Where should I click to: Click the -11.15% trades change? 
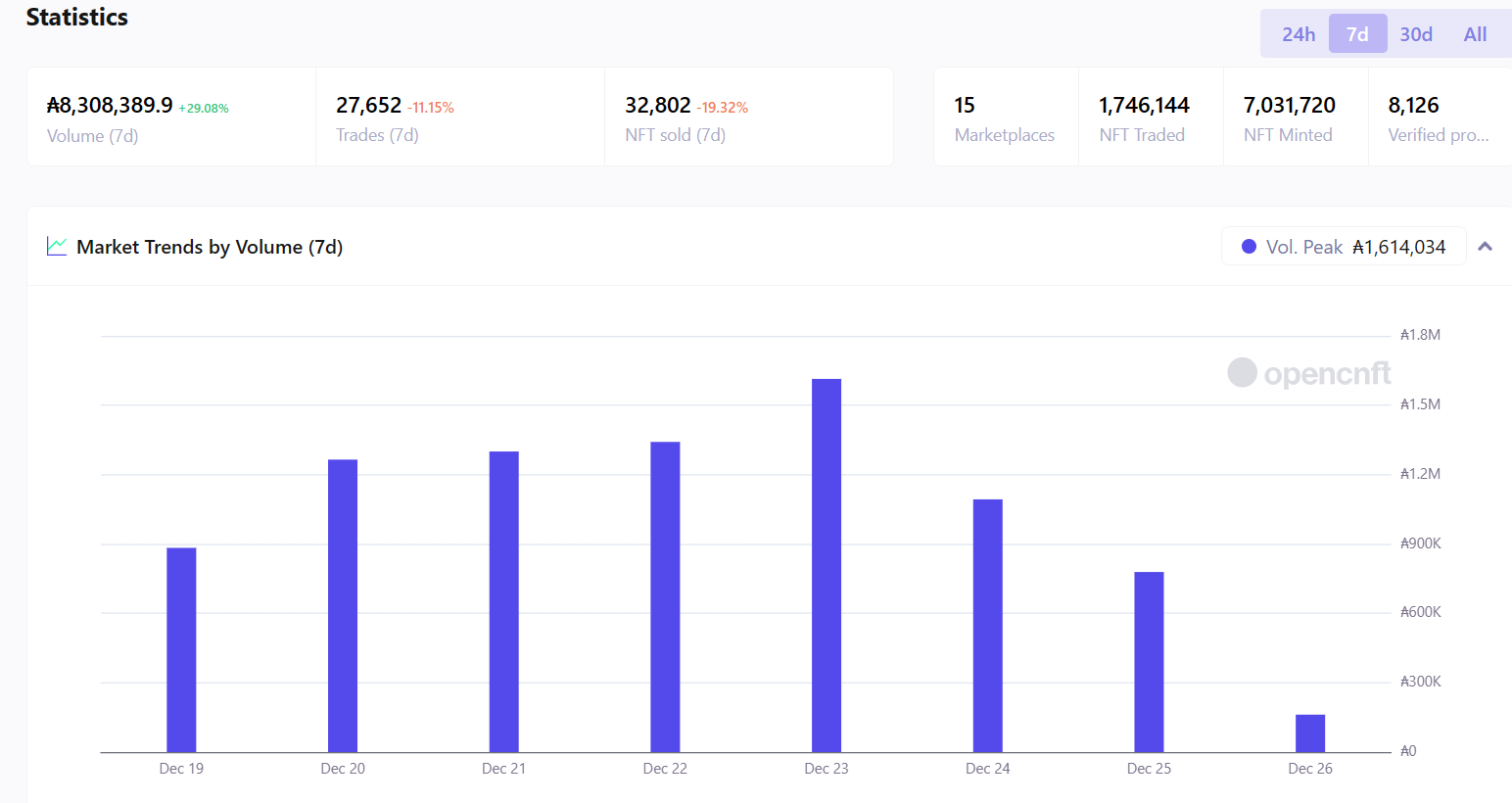[431, 108]
